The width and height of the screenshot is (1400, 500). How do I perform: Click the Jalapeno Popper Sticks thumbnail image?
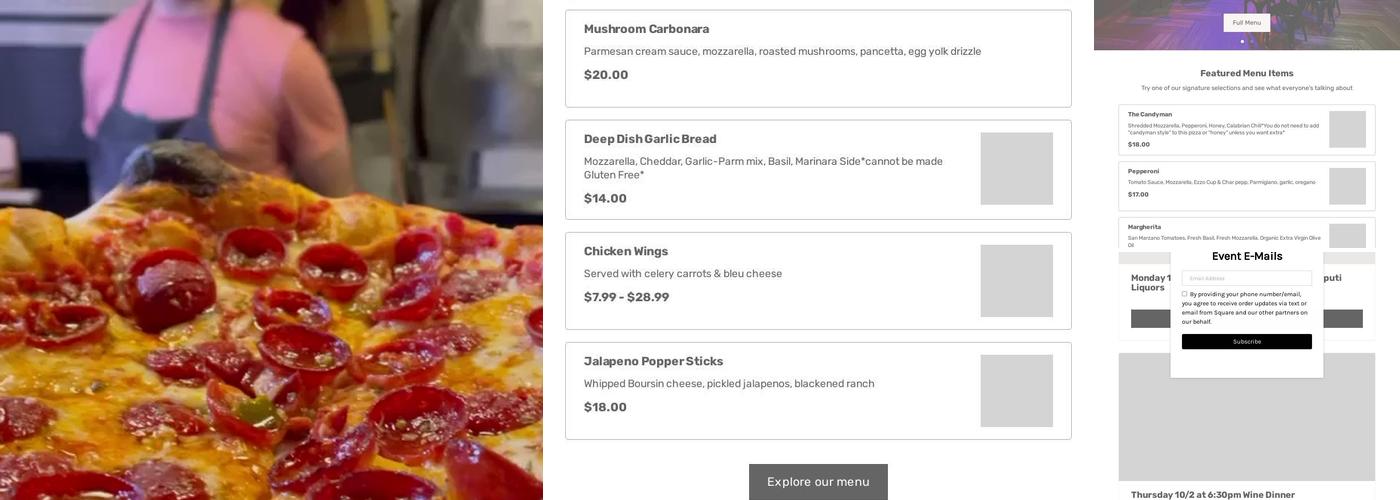pos(1016,391)
